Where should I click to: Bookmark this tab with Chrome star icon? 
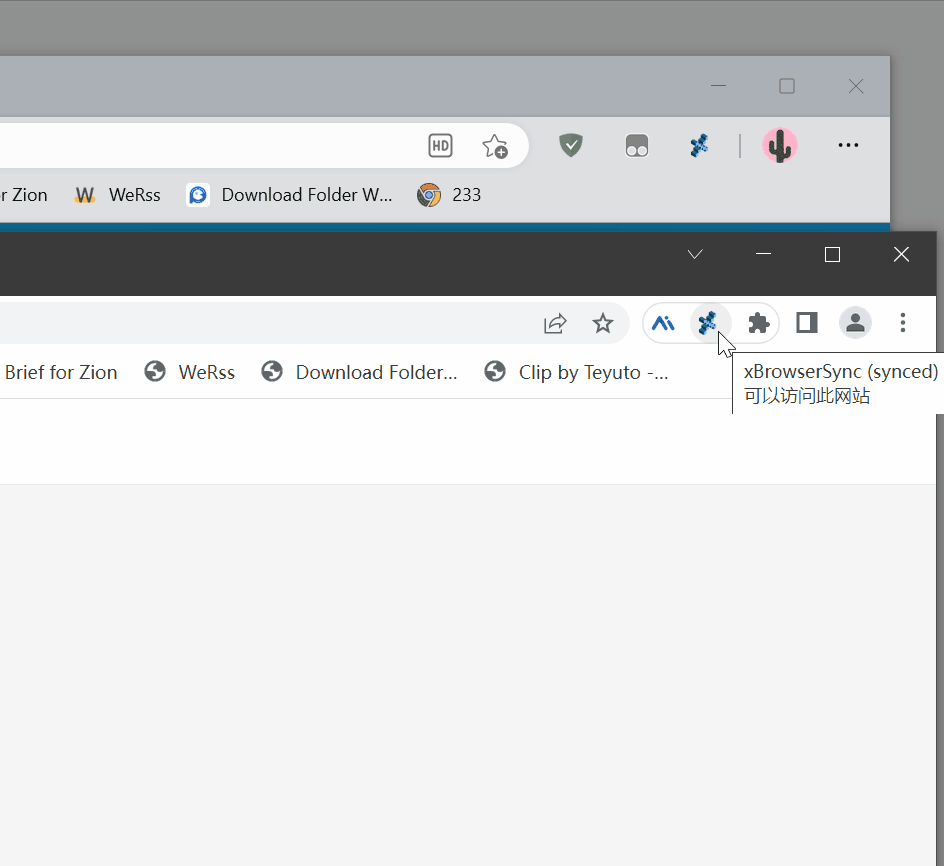(x=603, y=323)
